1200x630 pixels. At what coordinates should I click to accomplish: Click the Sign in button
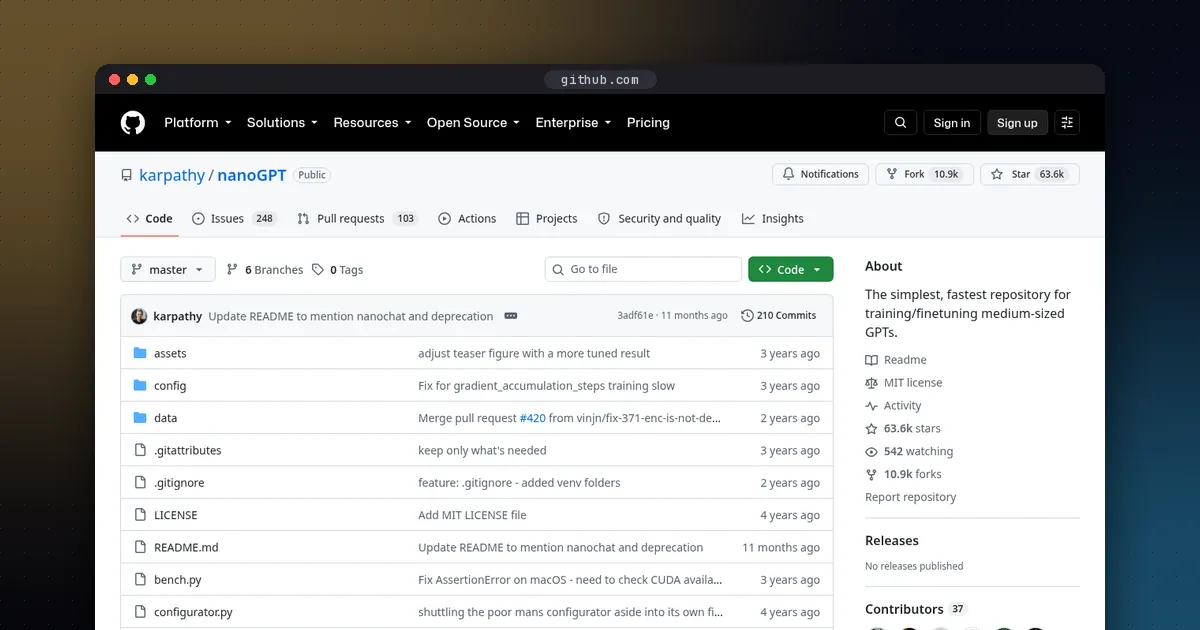click(952, 123)
